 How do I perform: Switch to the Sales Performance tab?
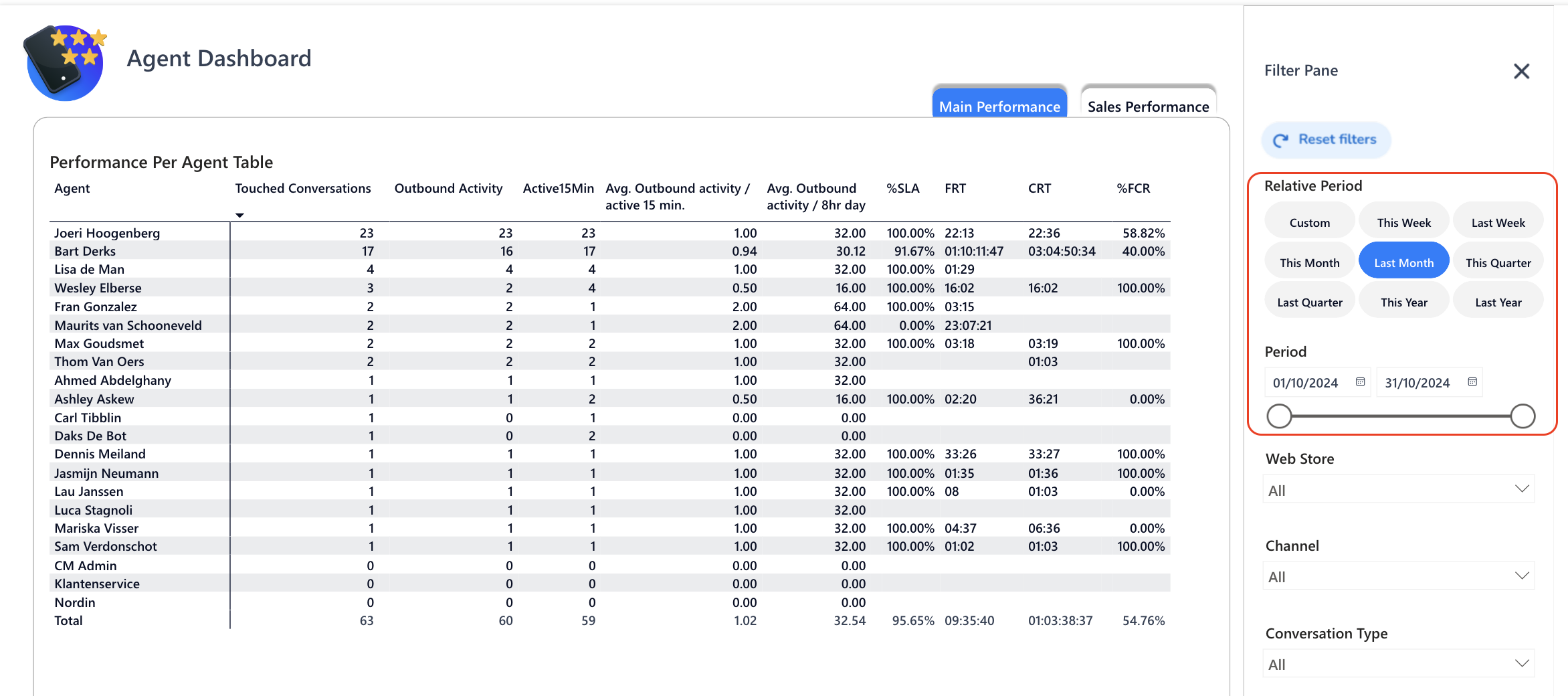point(1148,106)
